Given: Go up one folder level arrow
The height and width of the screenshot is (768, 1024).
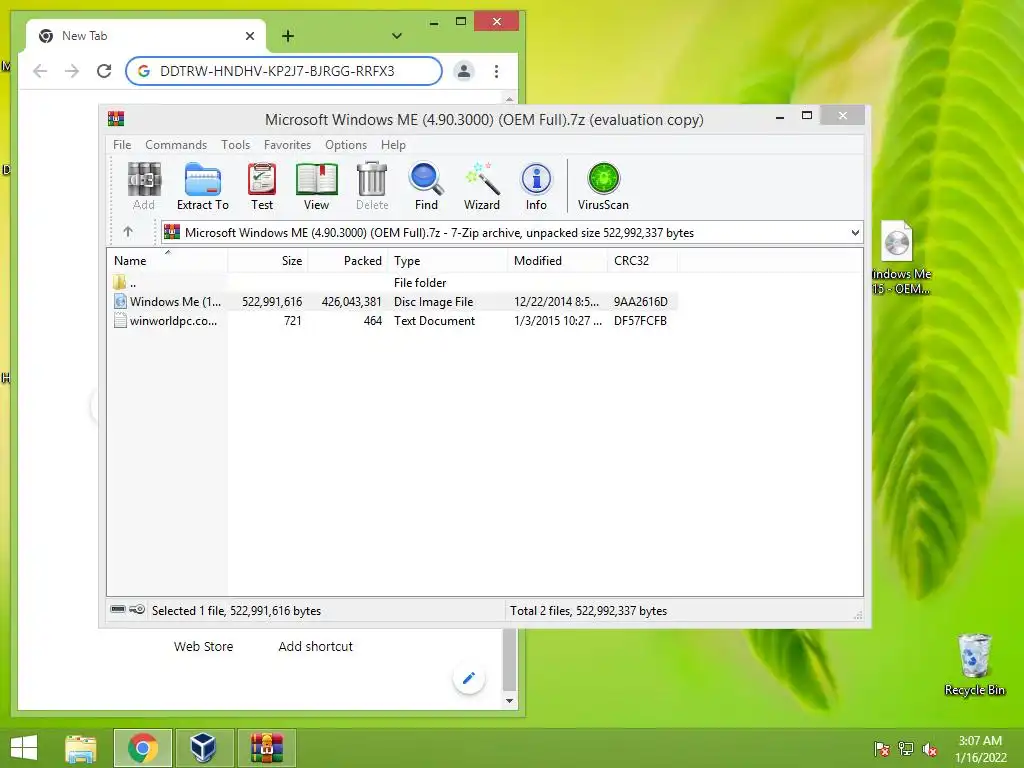Looking at the screenshot, I should click(x=128, y=232).
